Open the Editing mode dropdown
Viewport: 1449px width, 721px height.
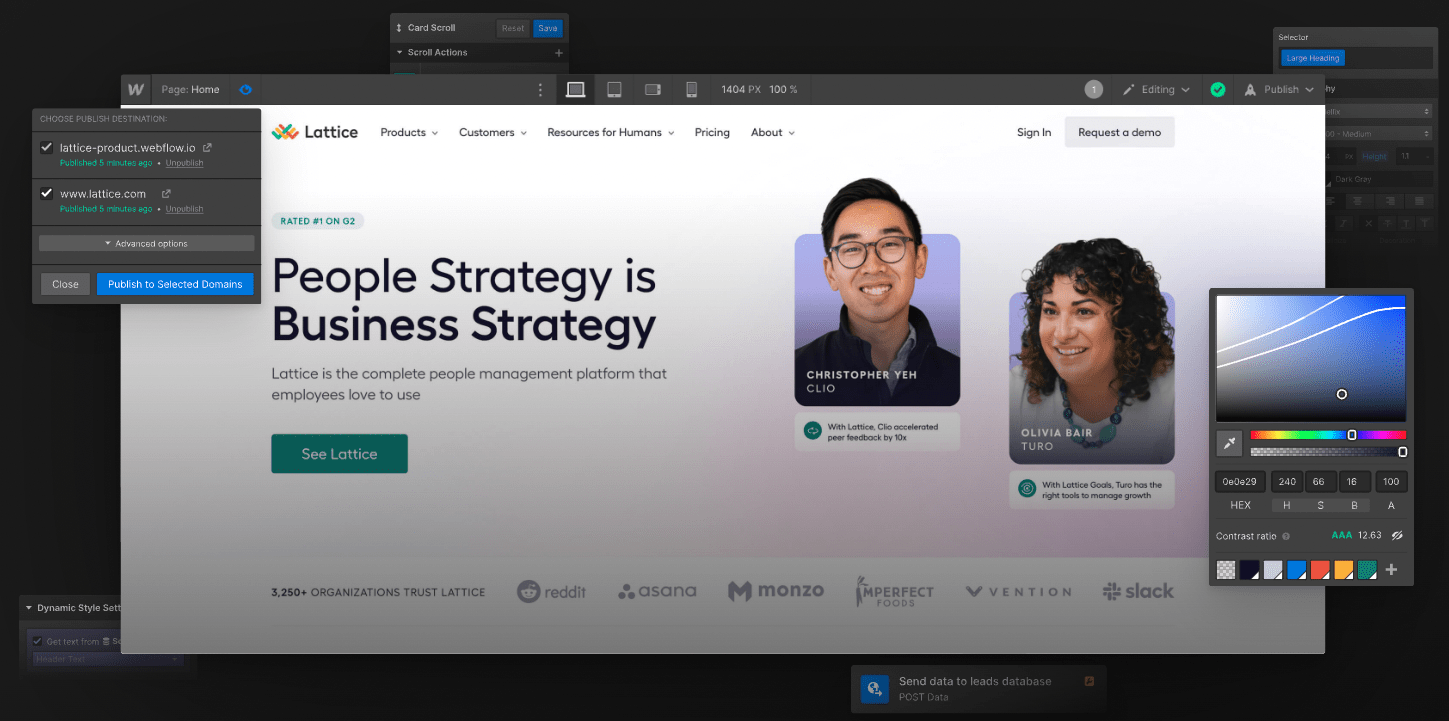(x=1156, y=89)
